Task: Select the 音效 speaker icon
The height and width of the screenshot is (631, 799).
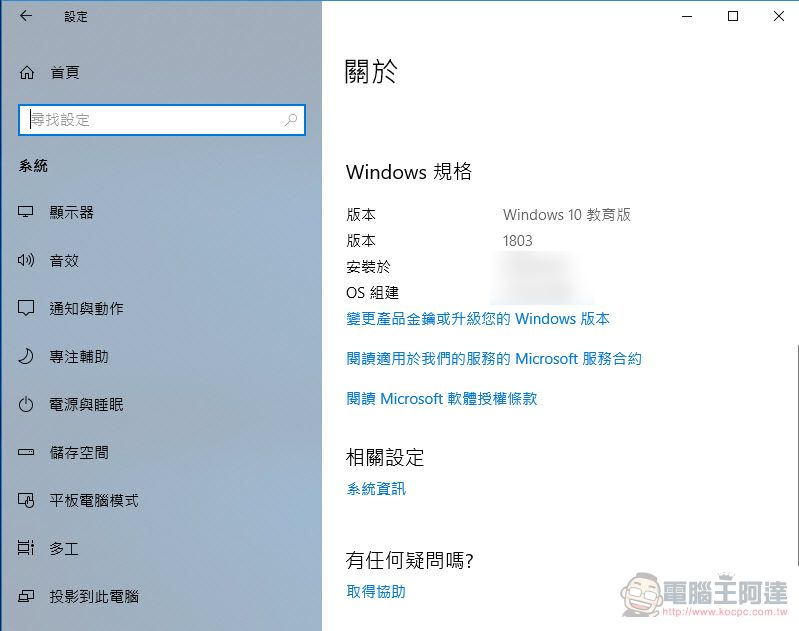Action: 25,260
